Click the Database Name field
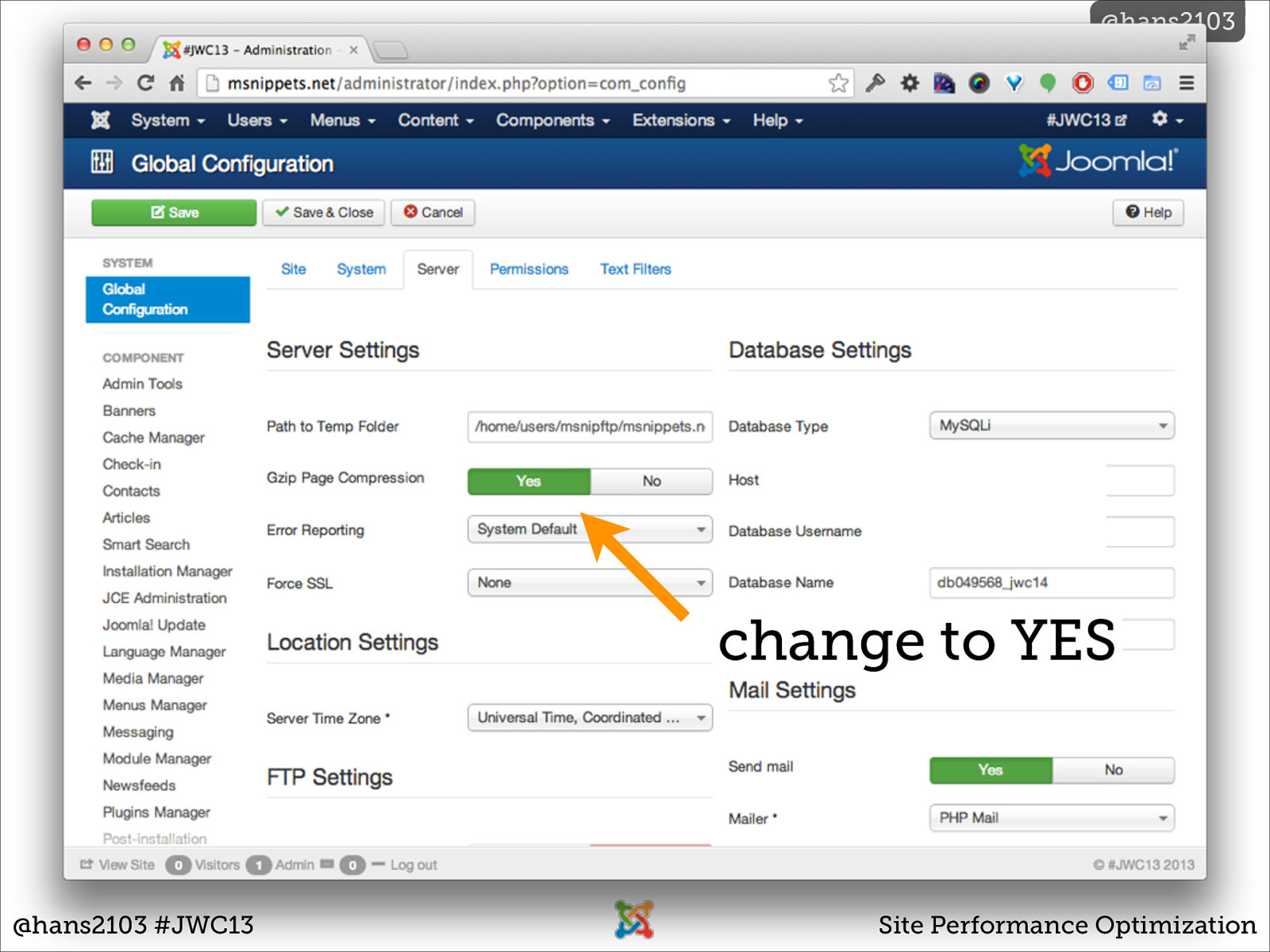This screenshot has width=1270, height=952. click(1052, 582)
